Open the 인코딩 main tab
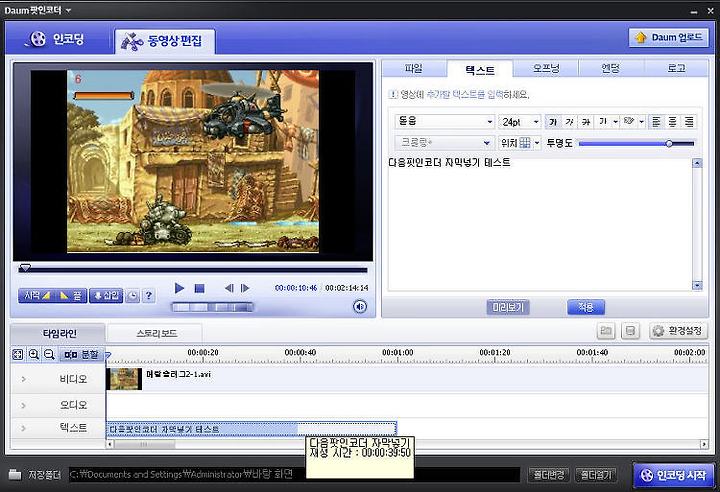 56,39
